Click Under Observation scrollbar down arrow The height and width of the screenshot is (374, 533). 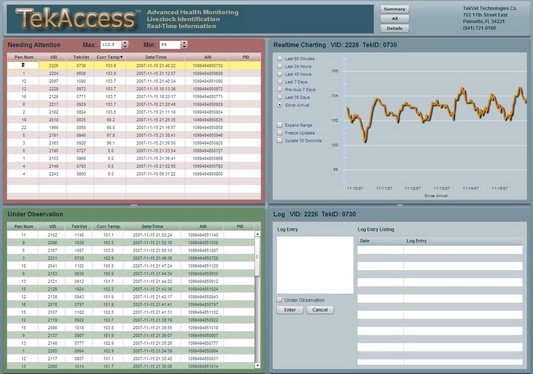click(257, 365)
